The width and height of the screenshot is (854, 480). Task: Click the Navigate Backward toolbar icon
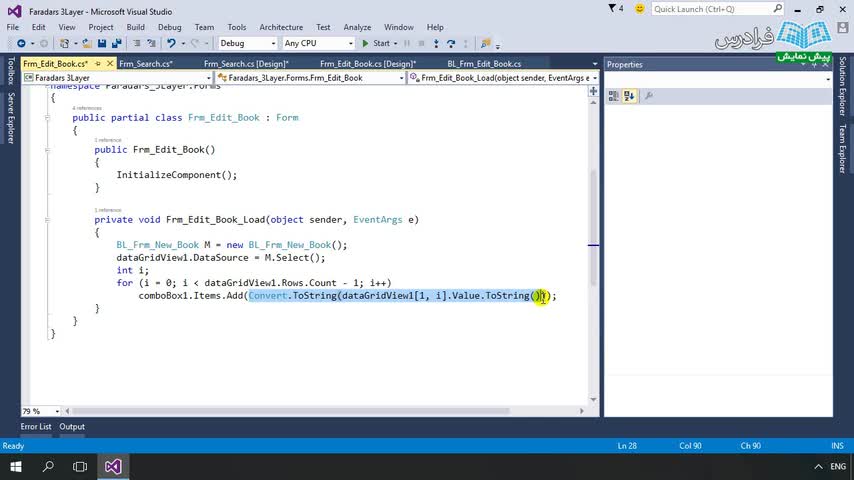[21, 43]
